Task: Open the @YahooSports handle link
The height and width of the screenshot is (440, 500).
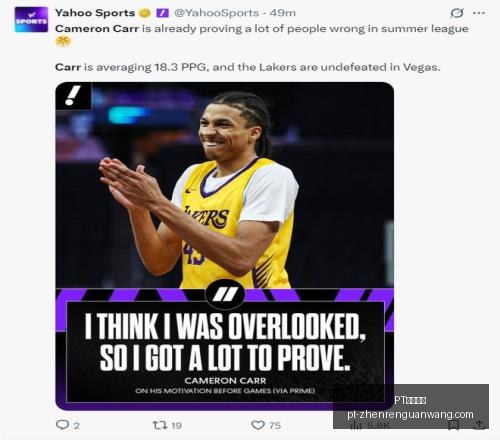Action: 216,13
